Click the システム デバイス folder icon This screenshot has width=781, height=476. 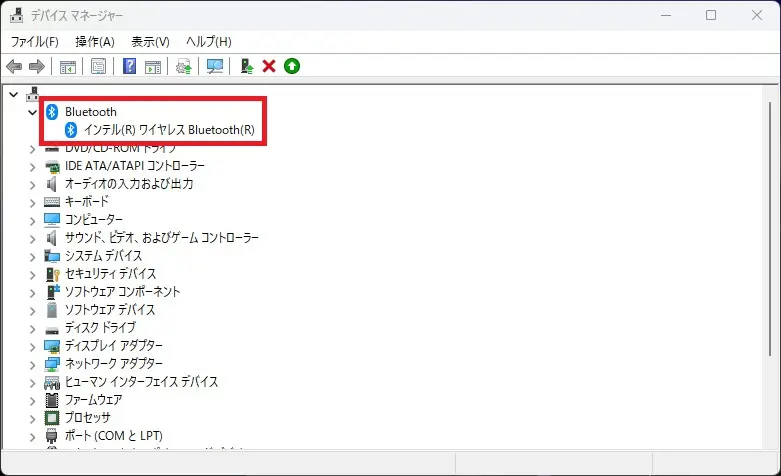(x=52, y=256)
